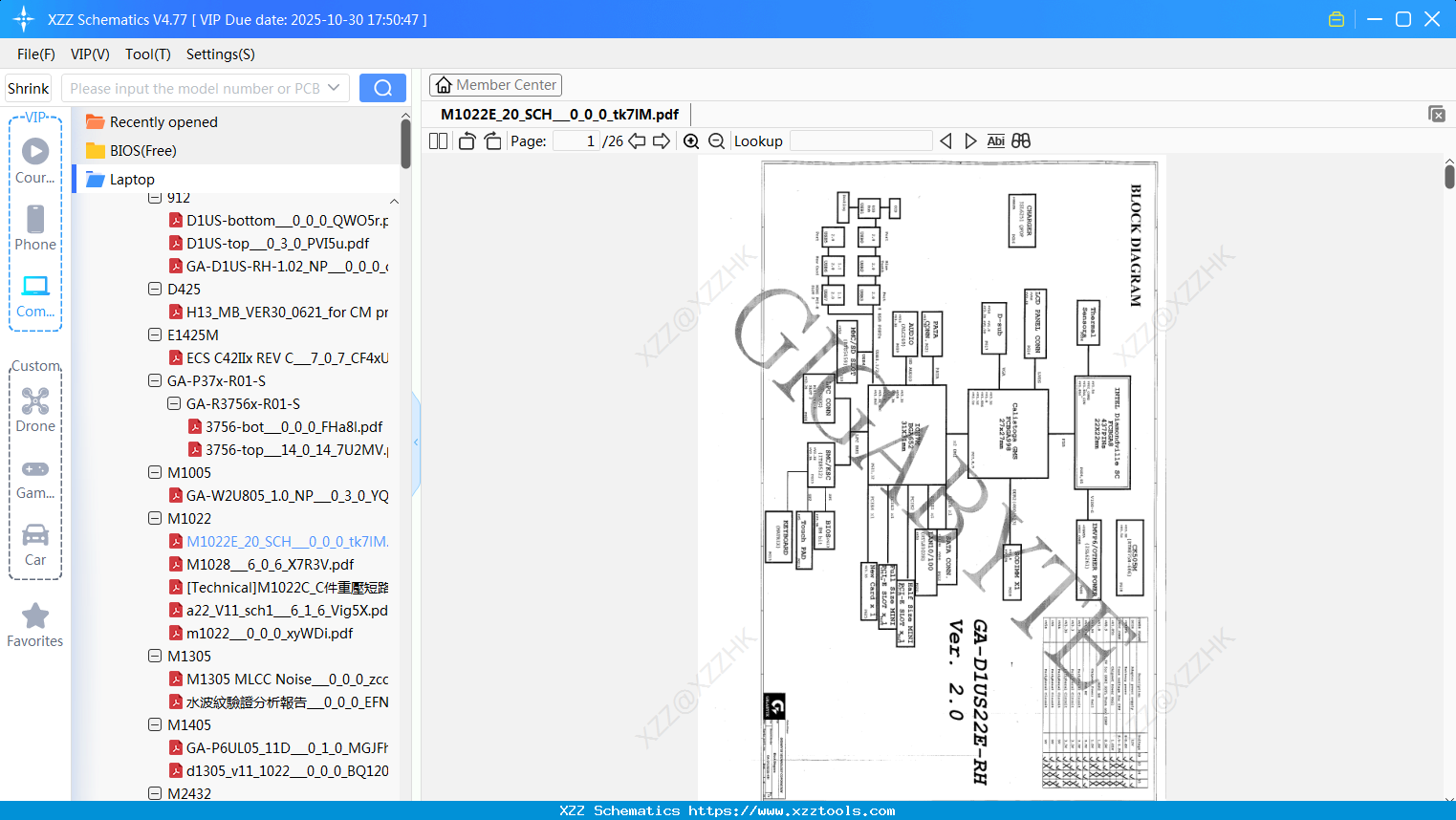The height and width of the screenshot is (820, 1456).
Task: Click the binoculars search icon
Action: [x=1021, y=141]
